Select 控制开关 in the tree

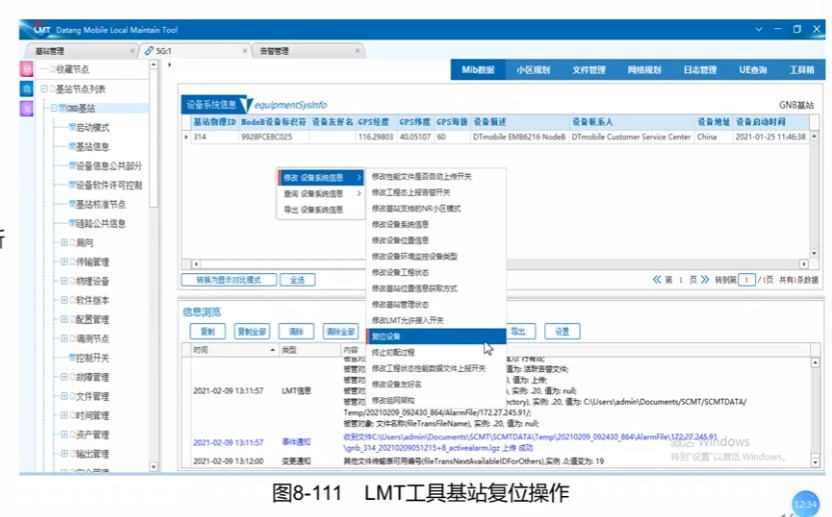coord(92,358)
